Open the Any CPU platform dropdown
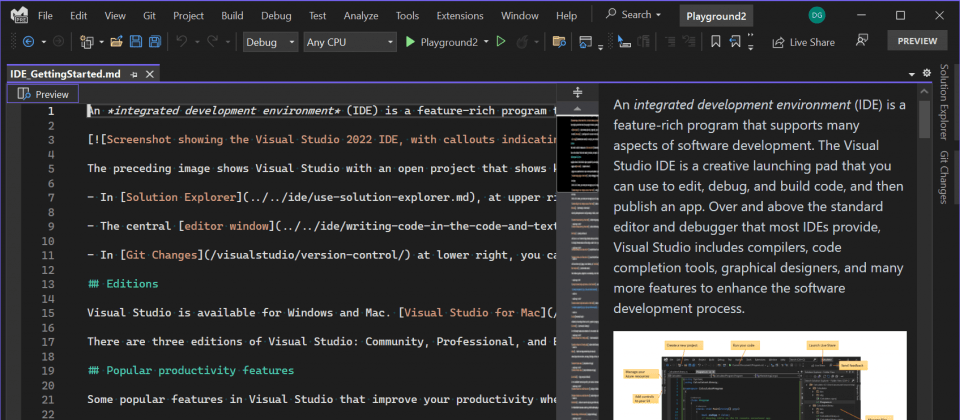Image resolution: width=960 pixels, height=420 pixels. point(350,42)
